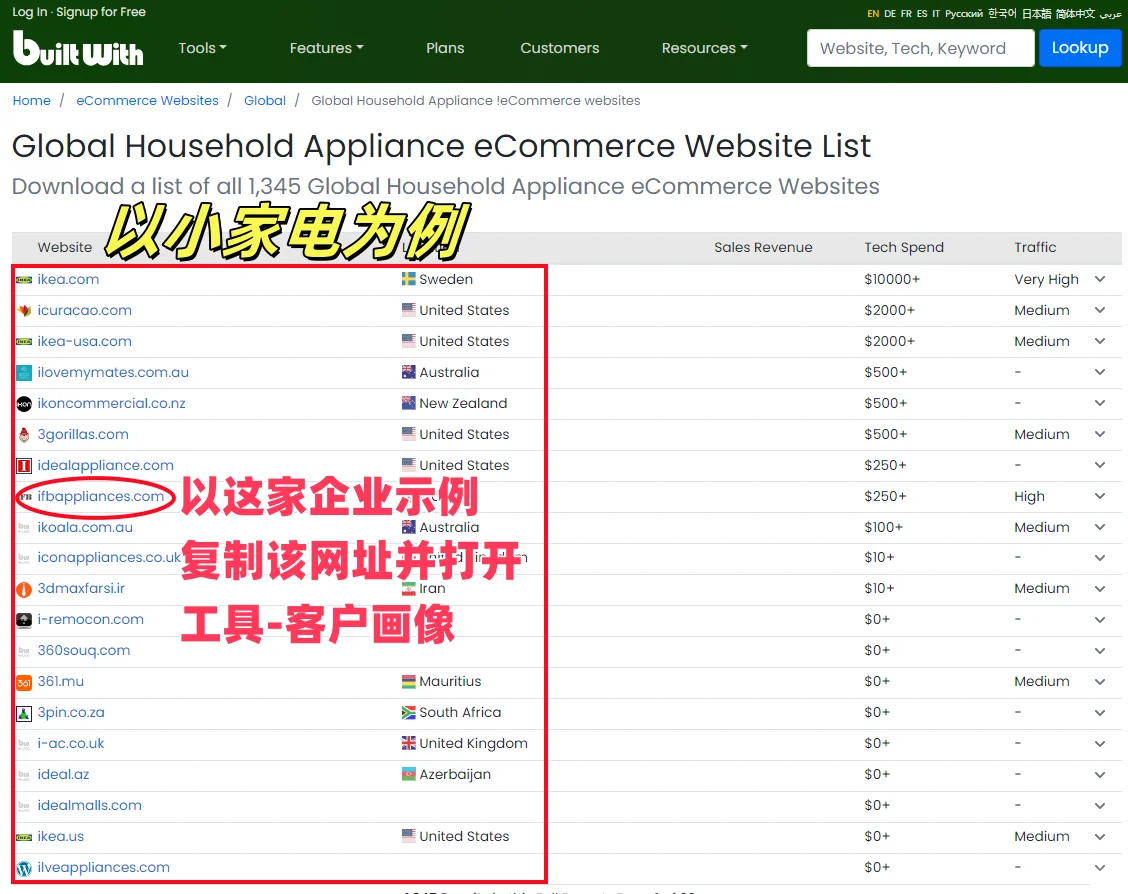
Task: Click the New Zealand flag beside ikoncommercial.co.nz
Action: (x=408, y=403)
